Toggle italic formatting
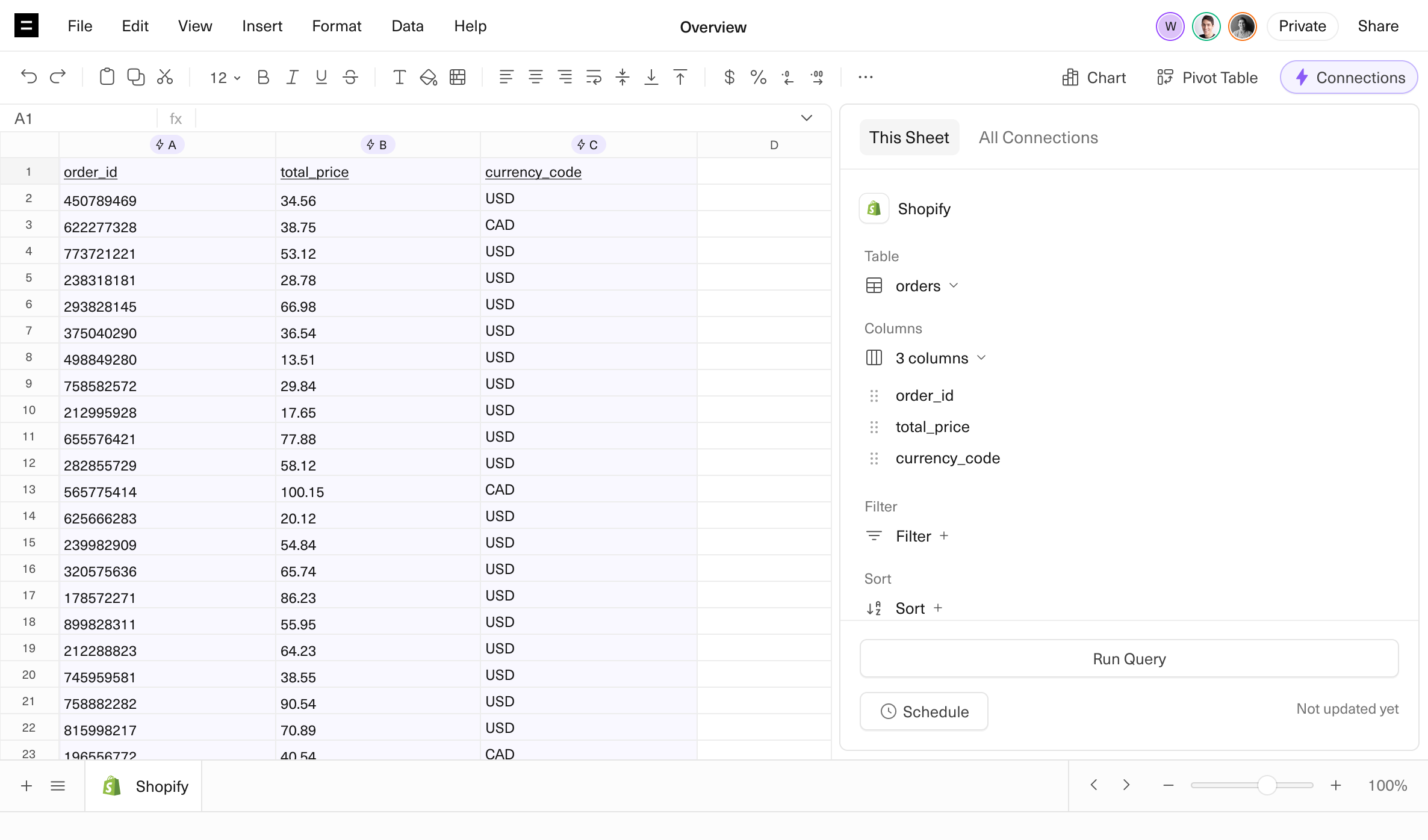The image size is (1428, 840). (292, 77)
